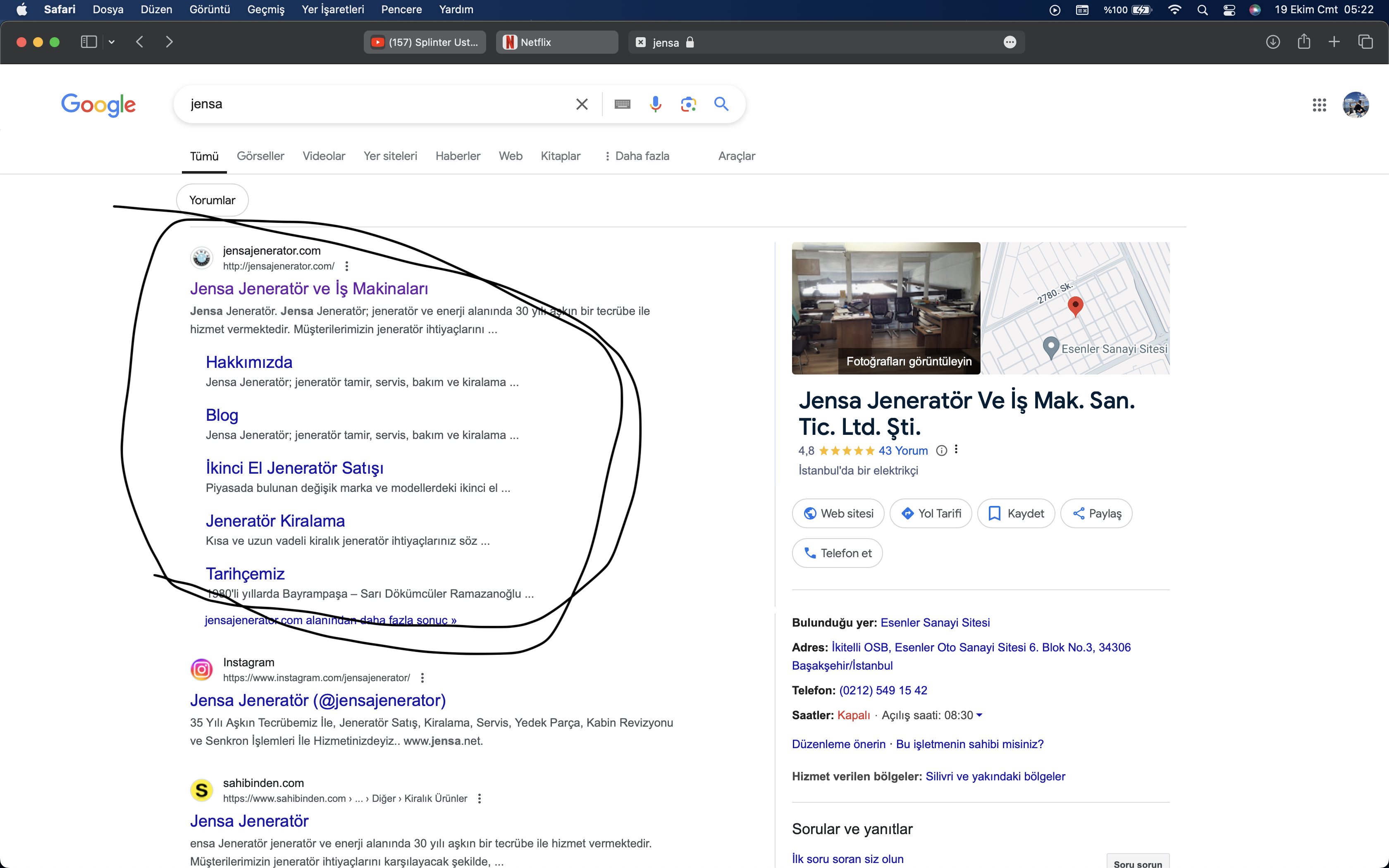Start voice search with the microphone icon
Viewport: 1389px width, 868px height.
656,104
